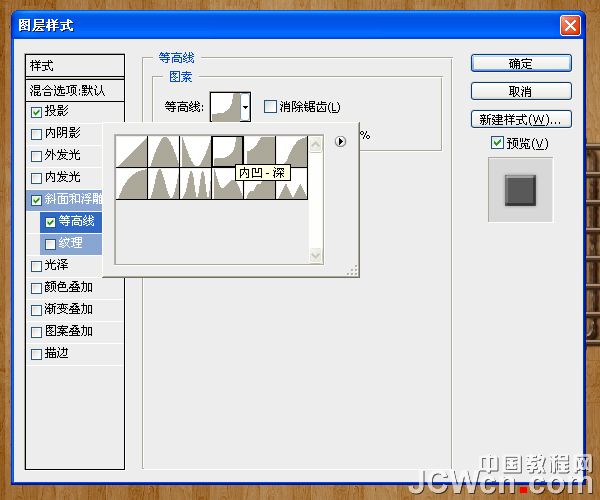Click the contour picker scroll up arrow

pos(315,144)
